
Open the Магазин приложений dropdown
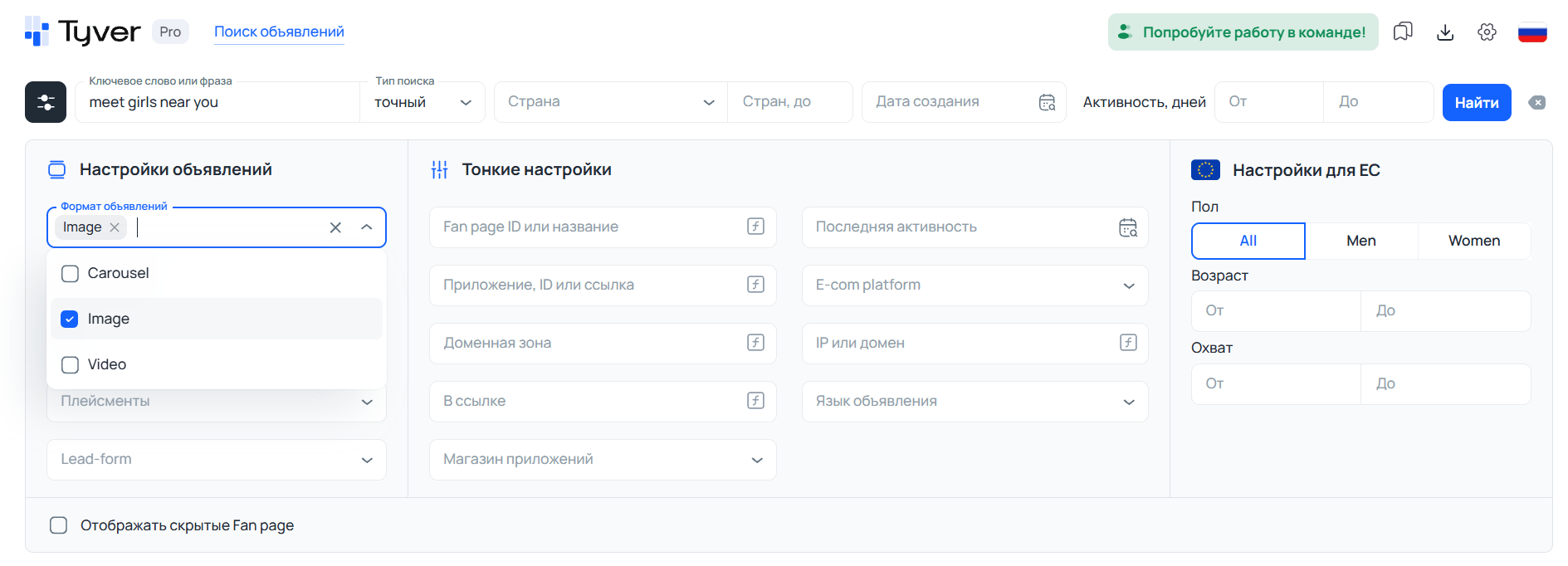click(x=603, y=460)
